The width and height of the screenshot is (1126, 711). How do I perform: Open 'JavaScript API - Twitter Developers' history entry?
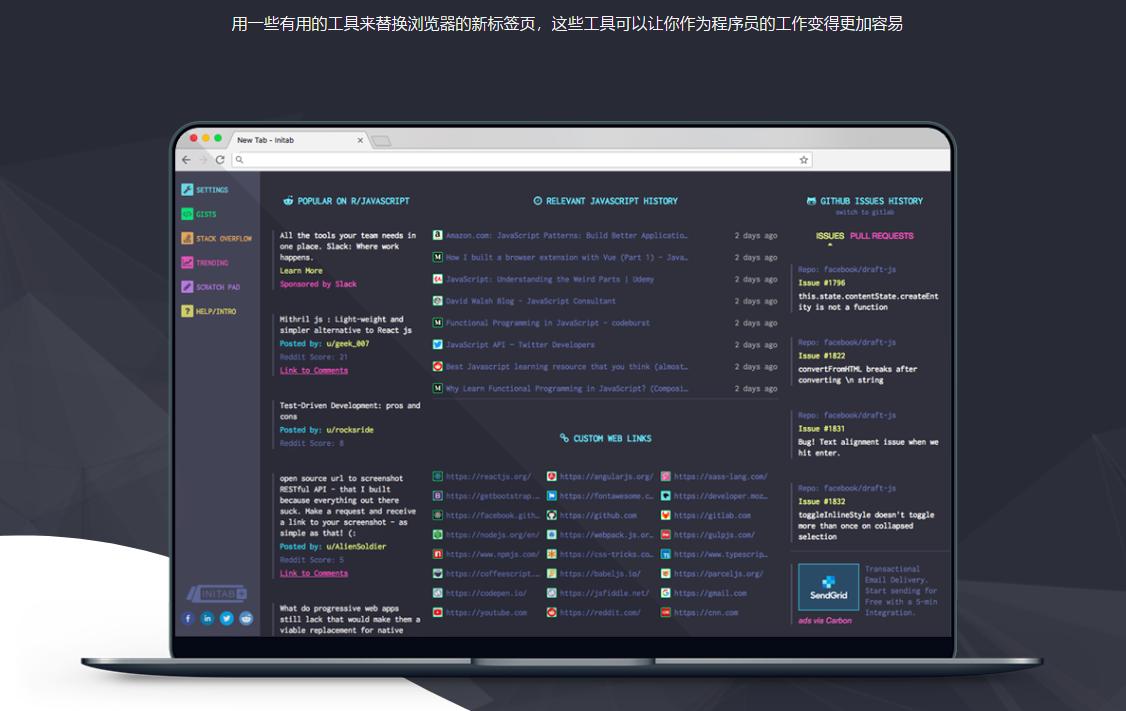[521, 345]
